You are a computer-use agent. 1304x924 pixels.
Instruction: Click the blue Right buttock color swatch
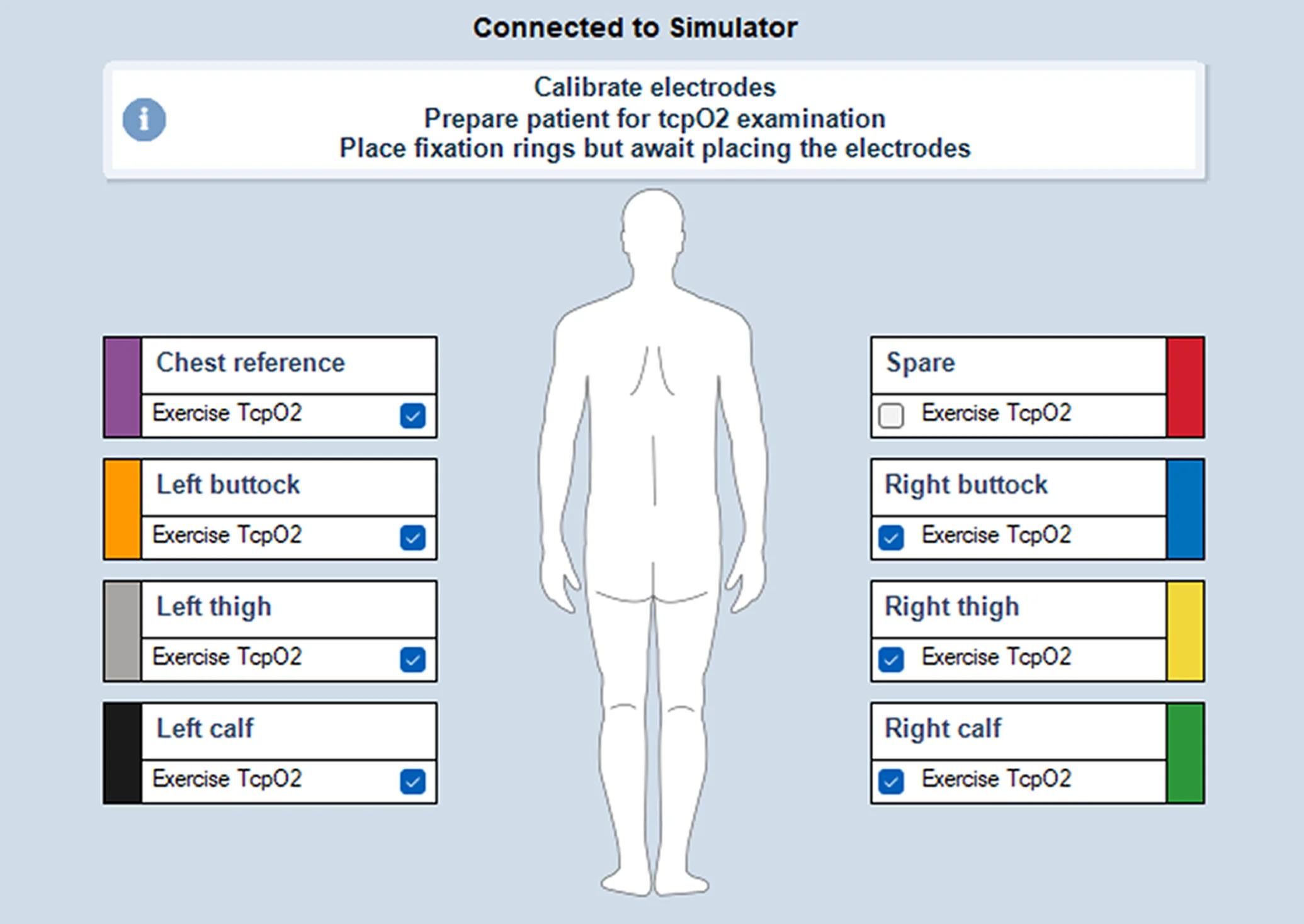(1185, 509)
